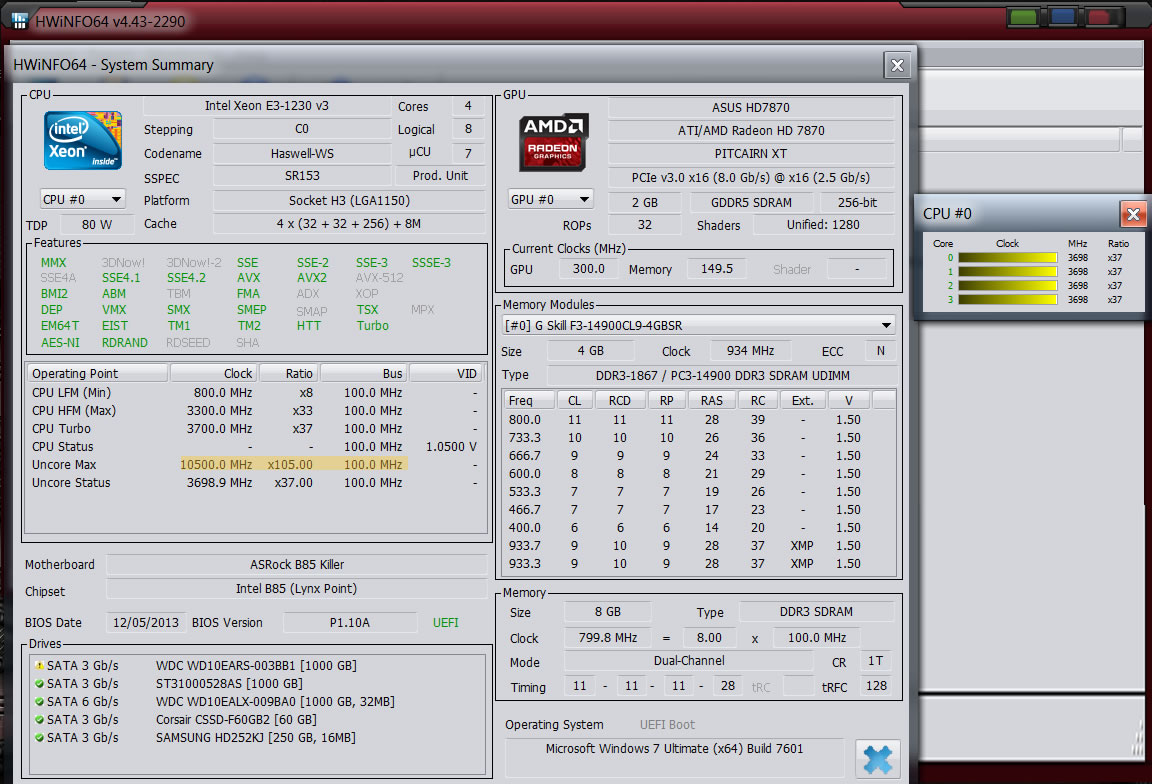Click the green status icon beside Corsair CSSD-F60GB2

click(39, 719)
